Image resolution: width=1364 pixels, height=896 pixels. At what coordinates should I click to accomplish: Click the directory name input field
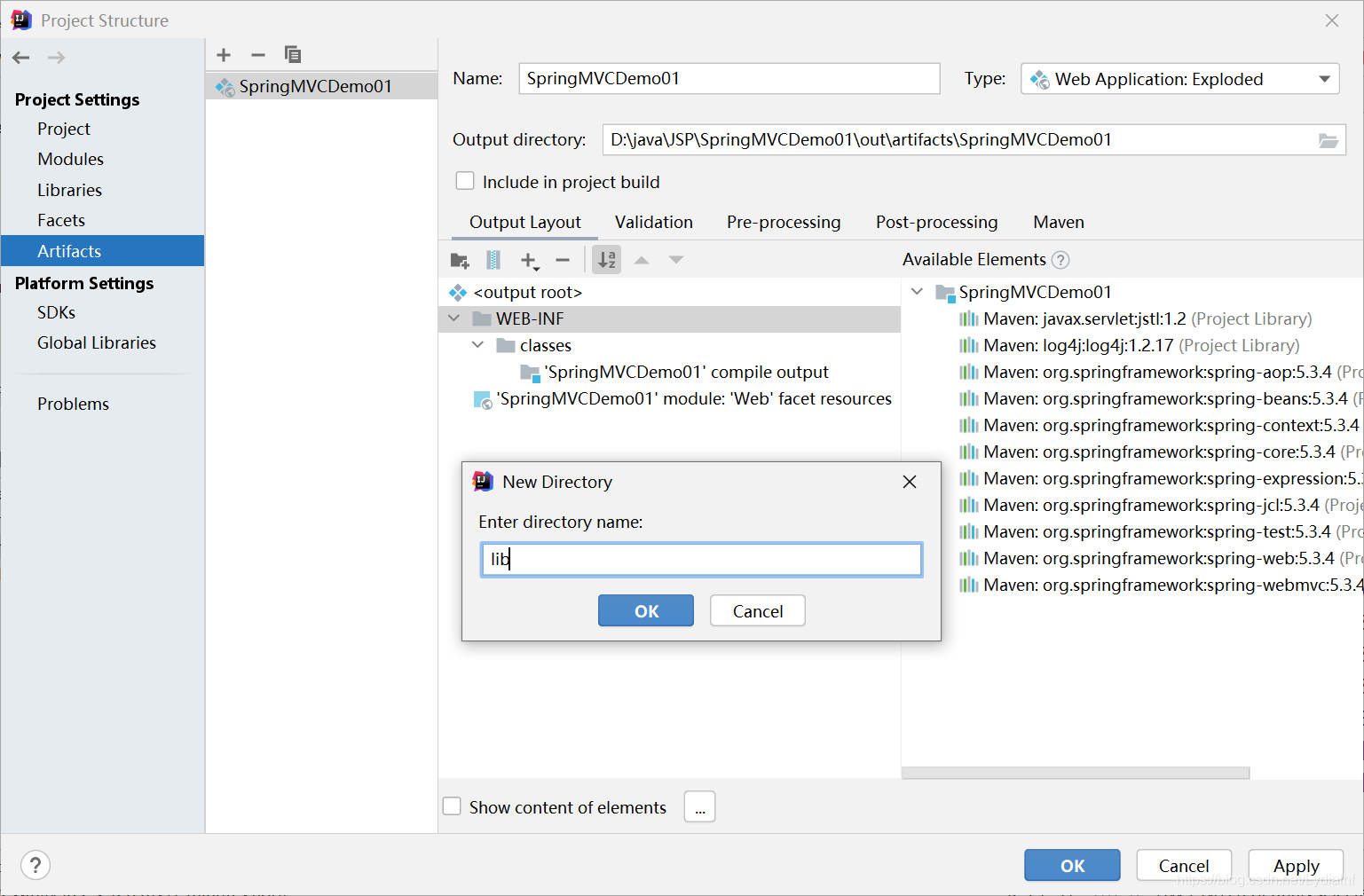point(701,559)
